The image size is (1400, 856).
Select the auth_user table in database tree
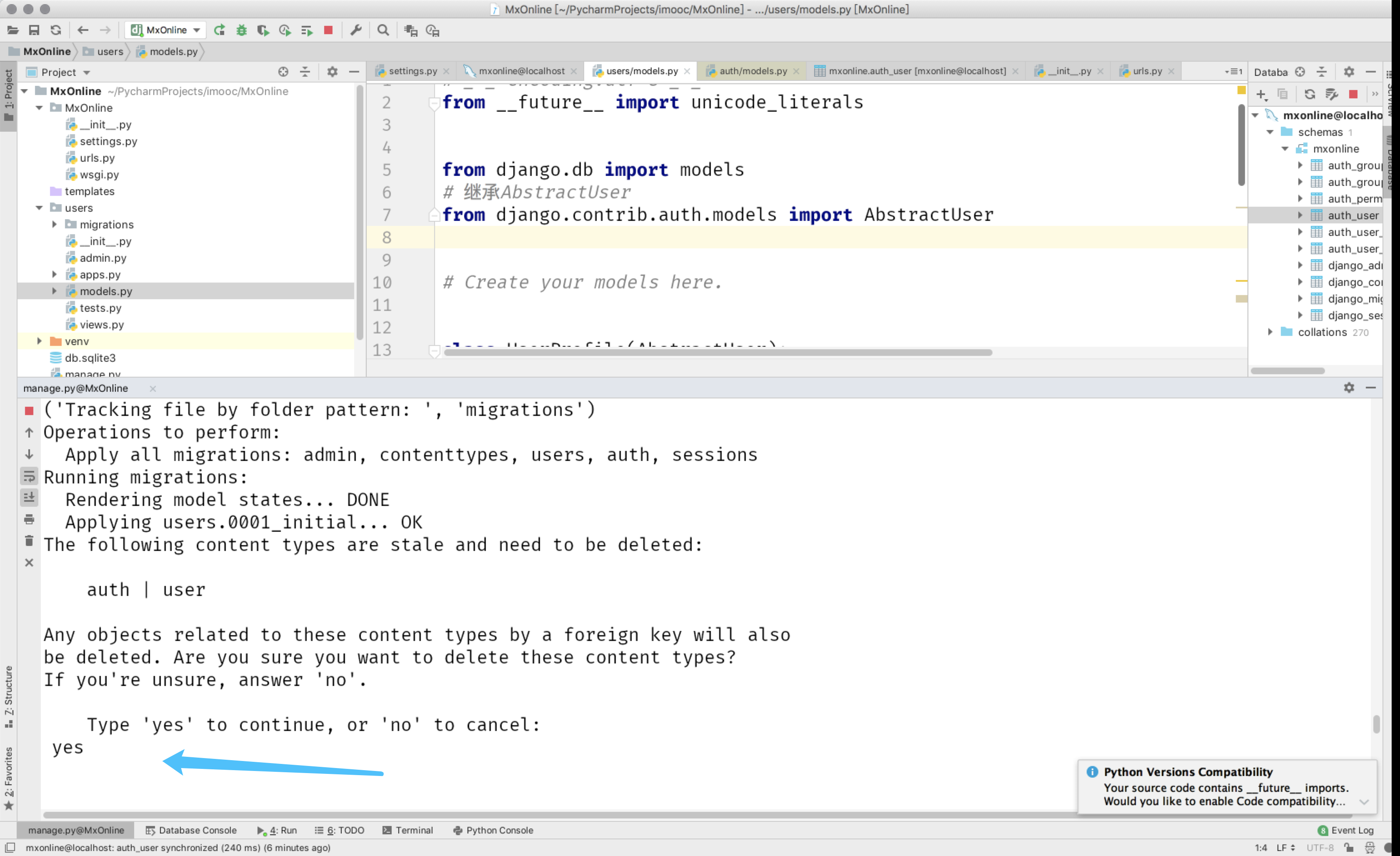click(x=1352, y=215)
